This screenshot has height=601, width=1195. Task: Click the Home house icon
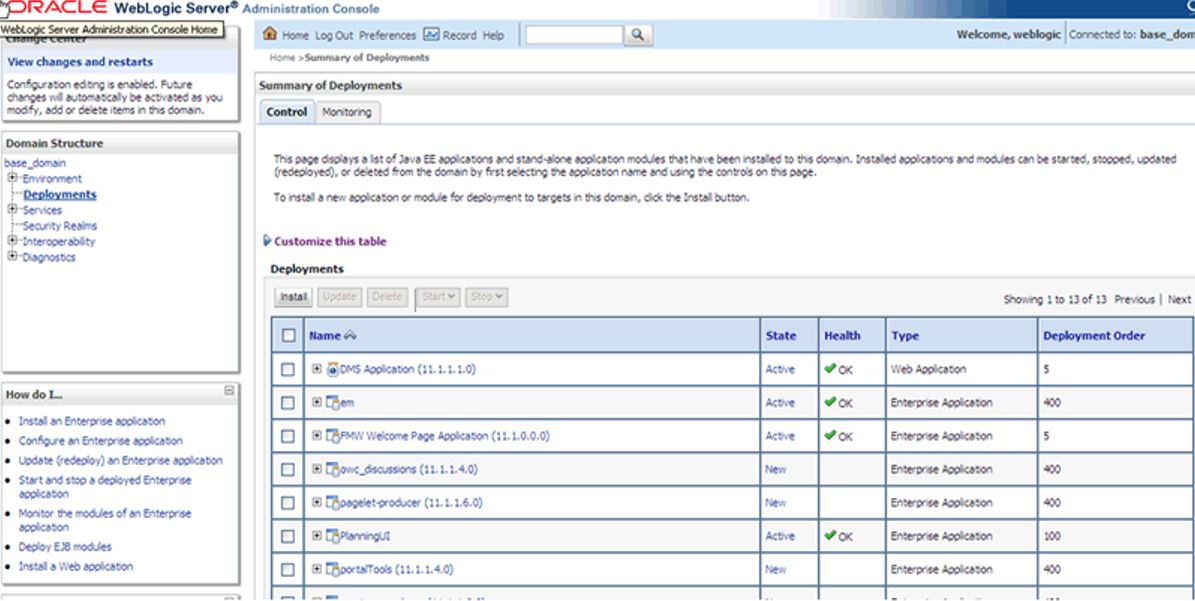[x=269, y=34]
